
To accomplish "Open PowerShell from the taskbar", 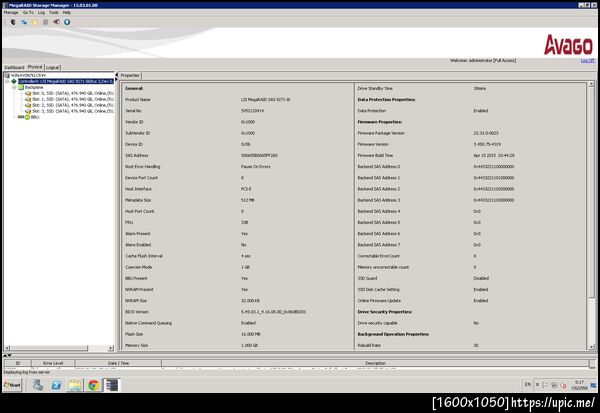I will pos(56,385).
